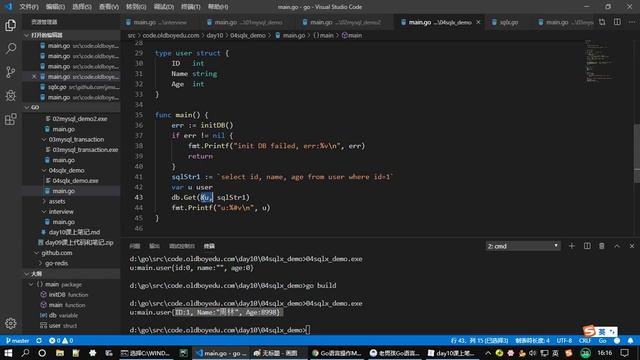640x360 pixels.
Task: Split the terminal panel
Action: (x=587, y=246)
